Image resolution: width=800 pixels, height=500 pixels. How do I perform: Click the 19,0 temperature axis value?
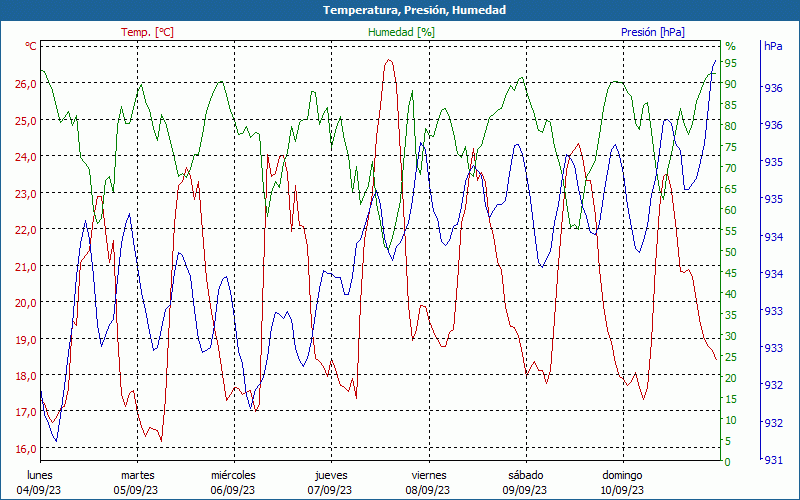pyautogui.click(x=26, y=339)
